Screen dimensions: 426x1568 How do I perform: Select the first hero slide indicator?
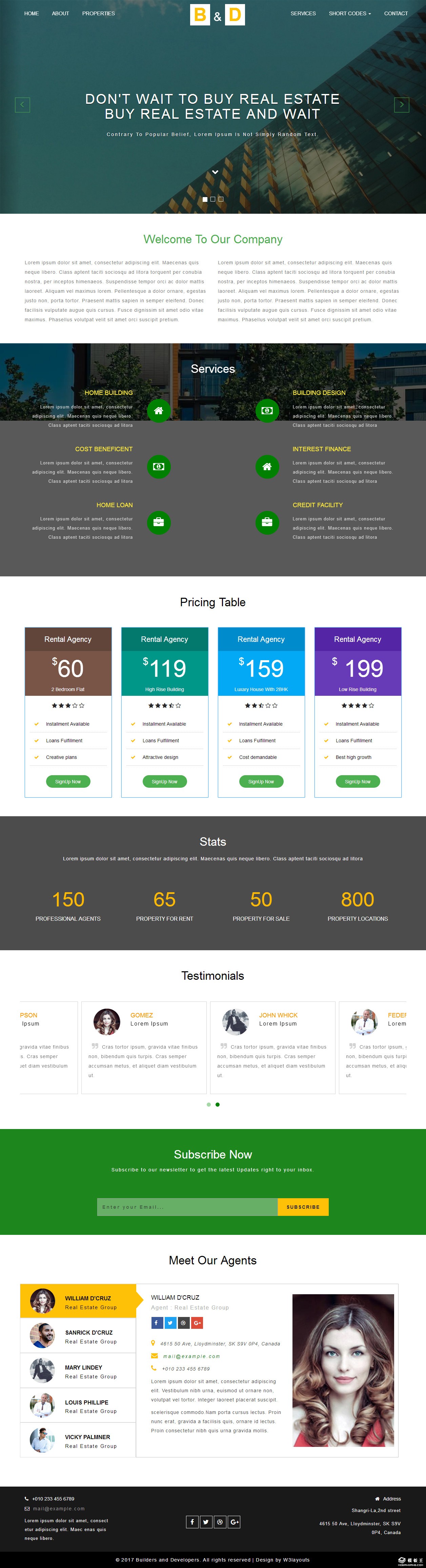(x=205, y=199)
